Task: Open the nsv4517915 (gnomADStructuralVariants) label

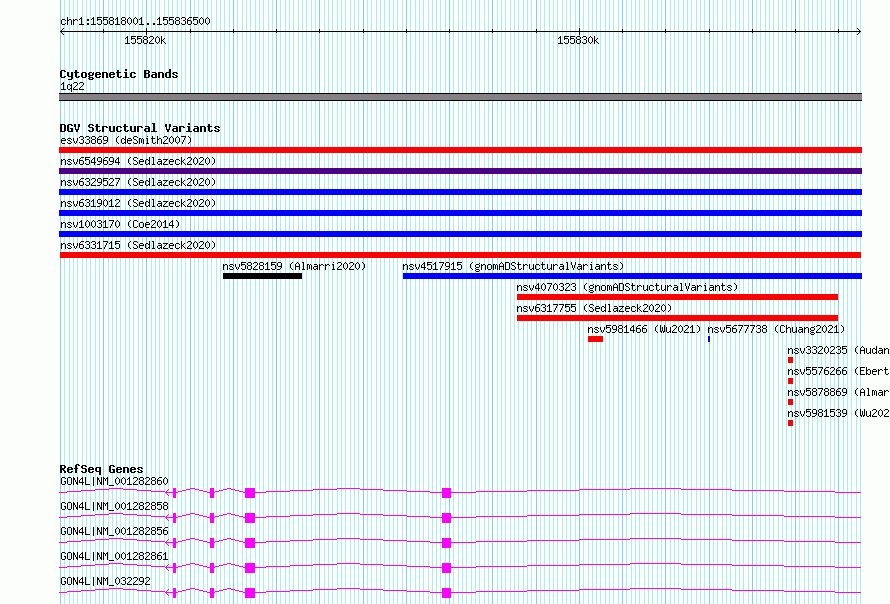Action: [513, 266]
